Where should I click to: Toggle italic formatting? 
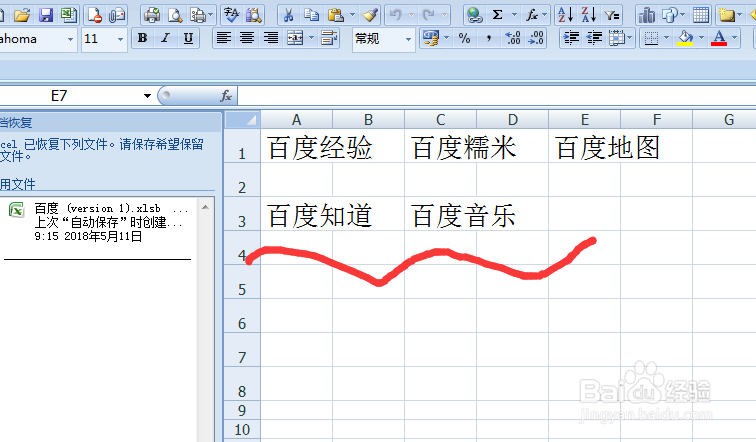[x=165, y=38]
